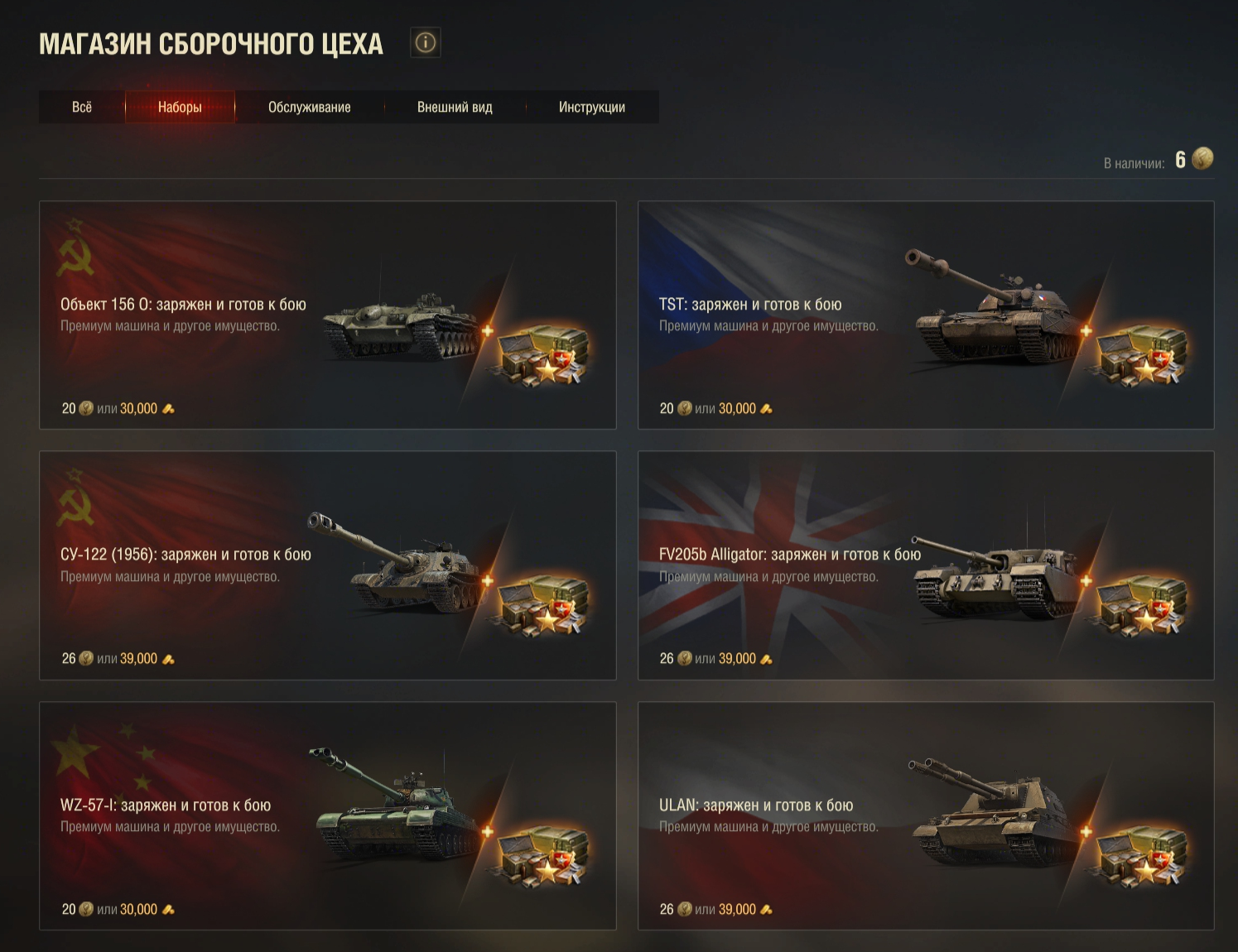
Task: Click the reward crate icon on Объект 156 О card
Action: click(x=542, y=353)
